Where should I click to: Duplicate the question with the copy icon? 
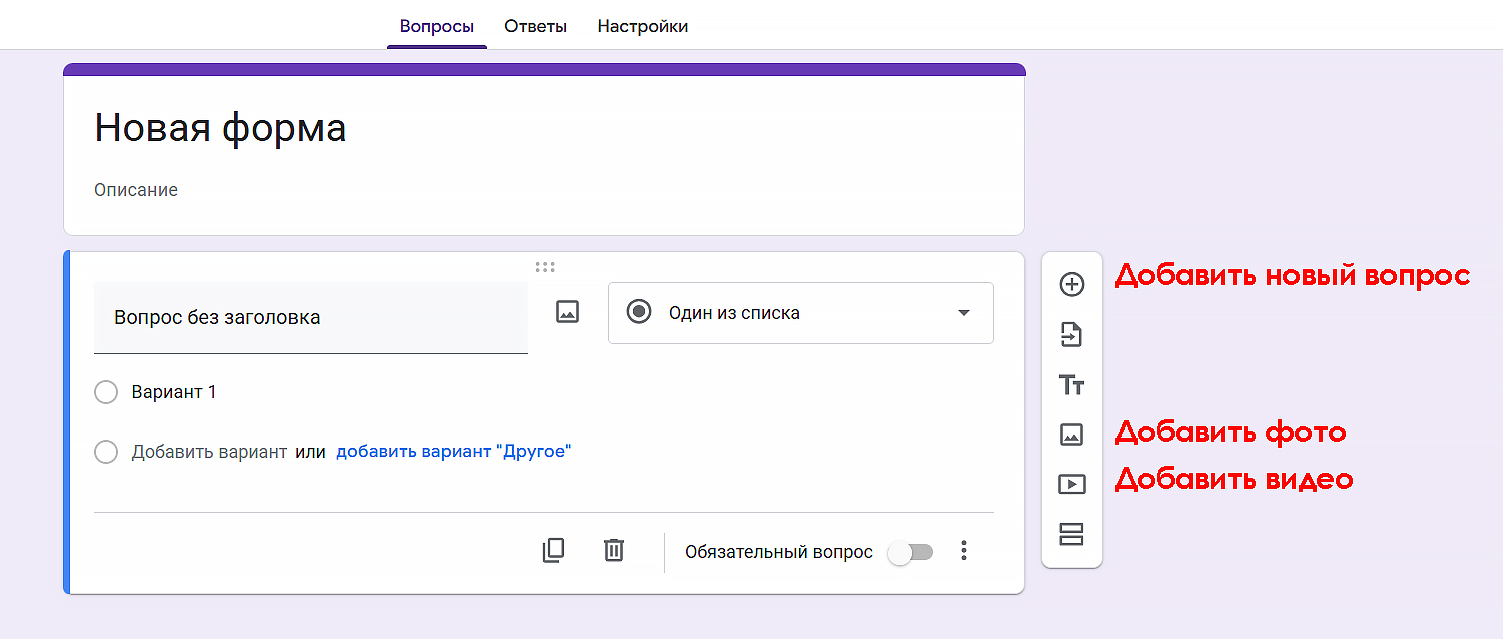[x=553, y=550]
